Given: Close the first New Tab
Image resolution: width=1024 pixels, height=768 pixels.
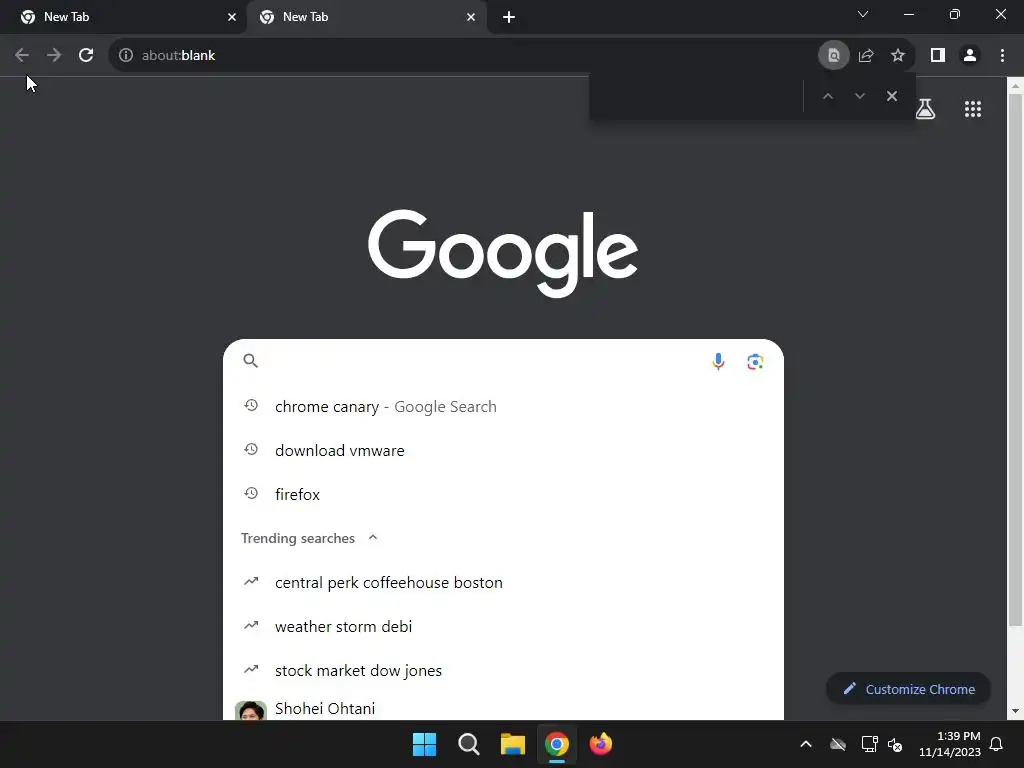Looking at the screenshot, I should tap(232, 17).
